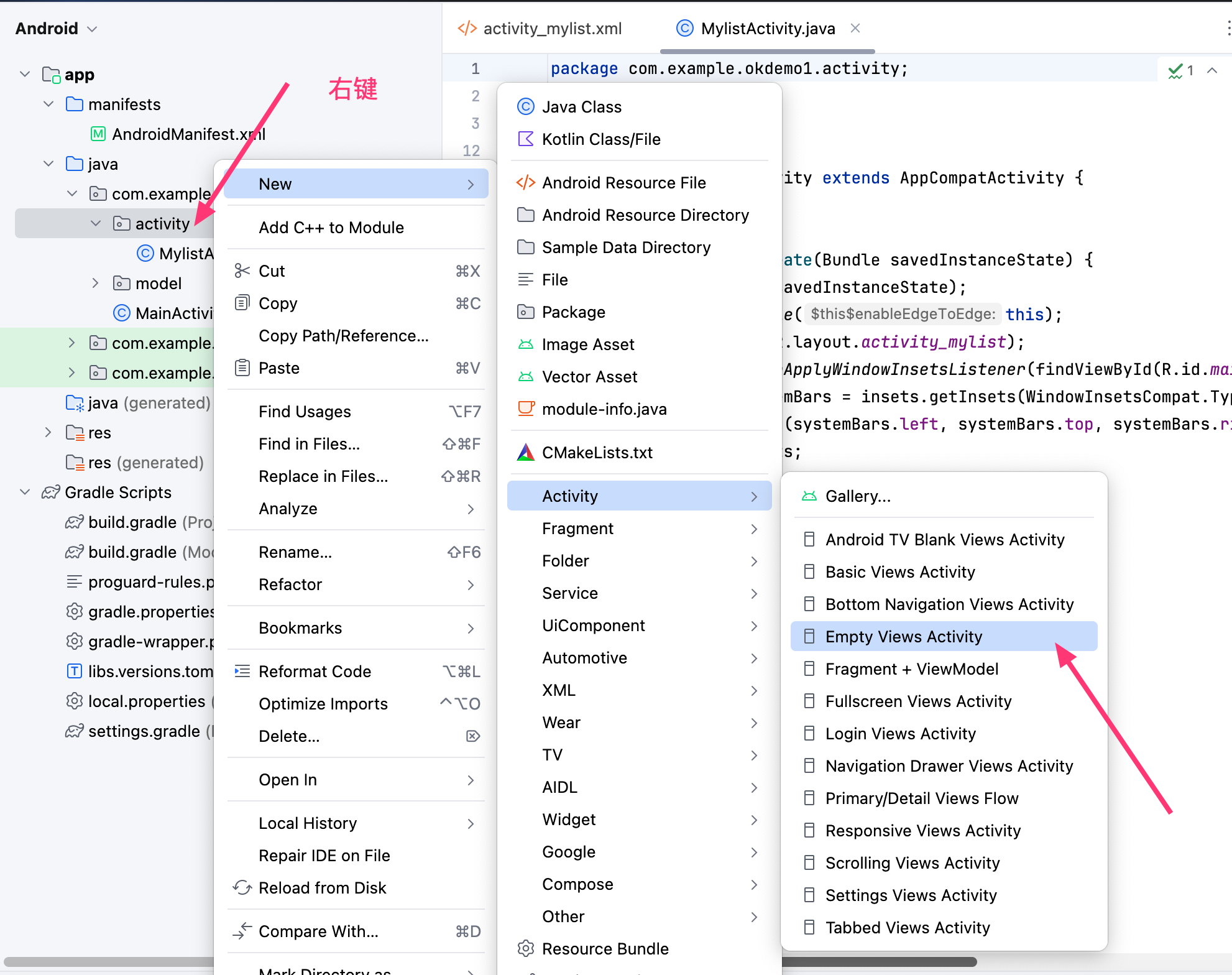Viewport: 1232px width, 975px height.
Task: Click the horizontal scrollbar under the project tree
Action: point(109,962)
